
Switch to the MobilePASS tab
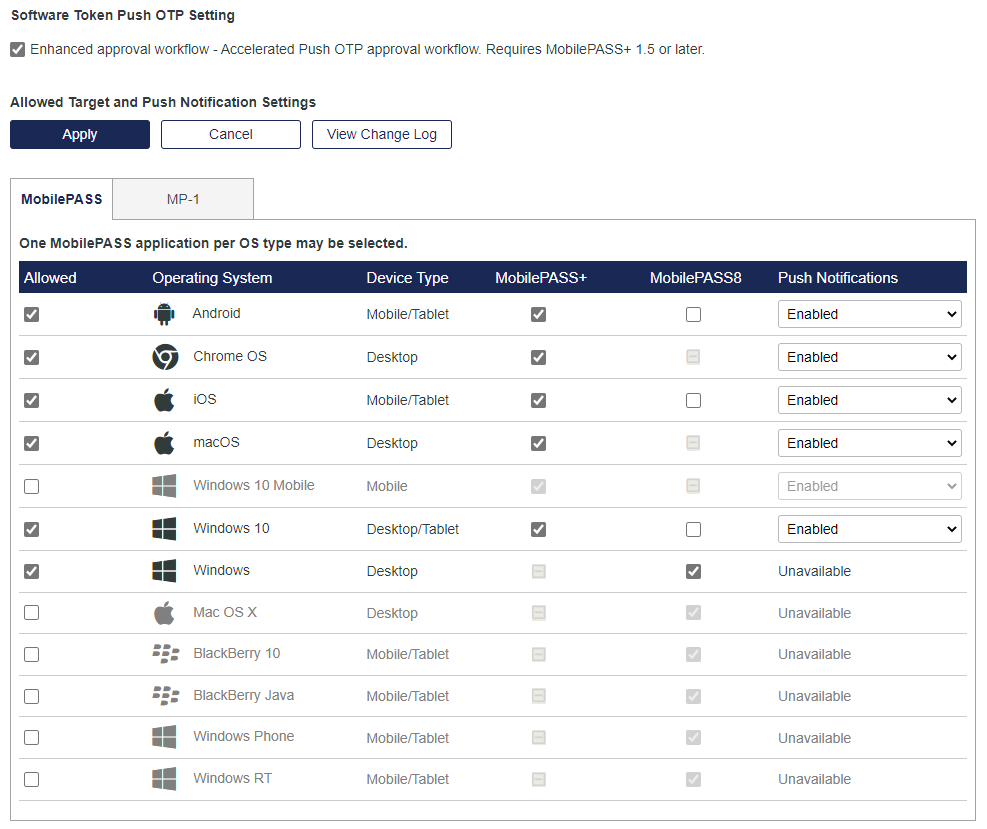pyautogui.click(x=62, y=199)
